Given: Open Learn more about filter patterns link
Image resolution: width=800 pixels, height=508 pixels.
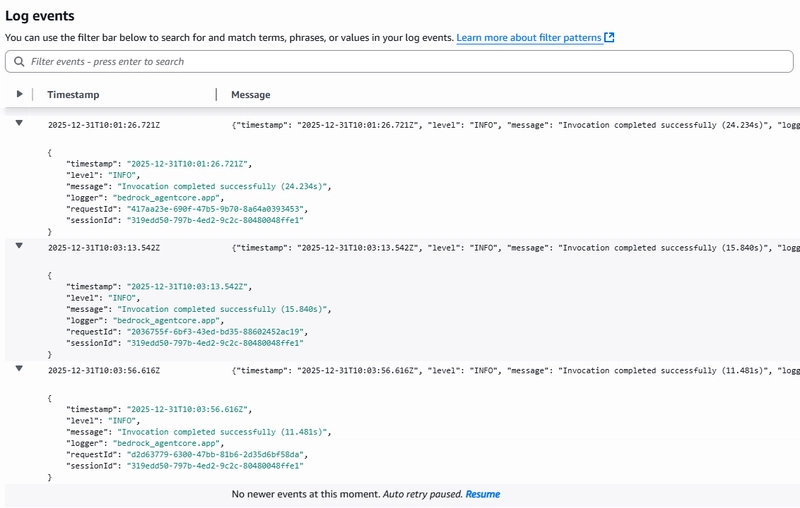Looking at the screenshot, I should [529, 38].
